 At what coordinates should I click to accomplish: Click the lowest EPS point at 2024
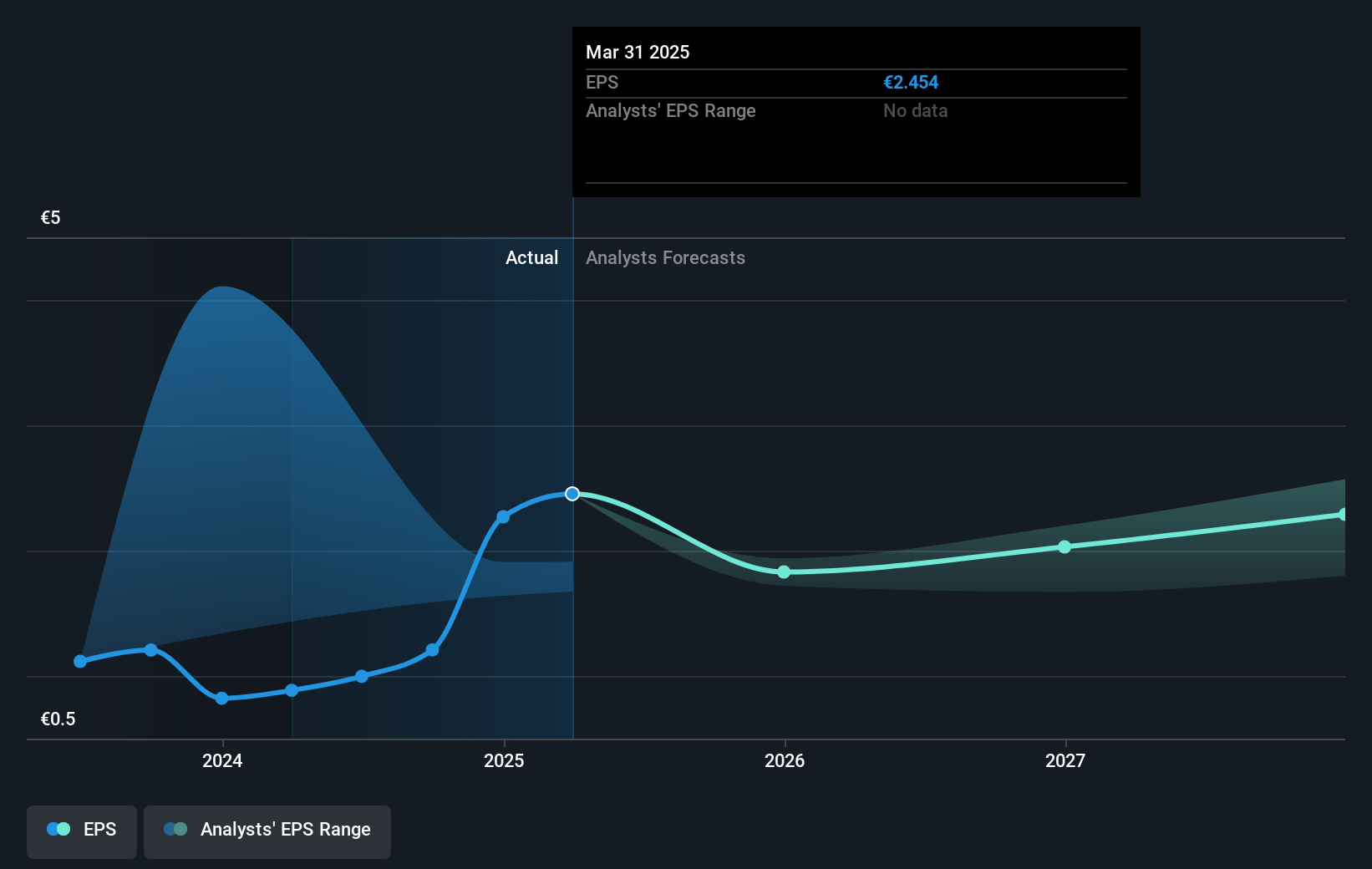(x=221, y=699)
